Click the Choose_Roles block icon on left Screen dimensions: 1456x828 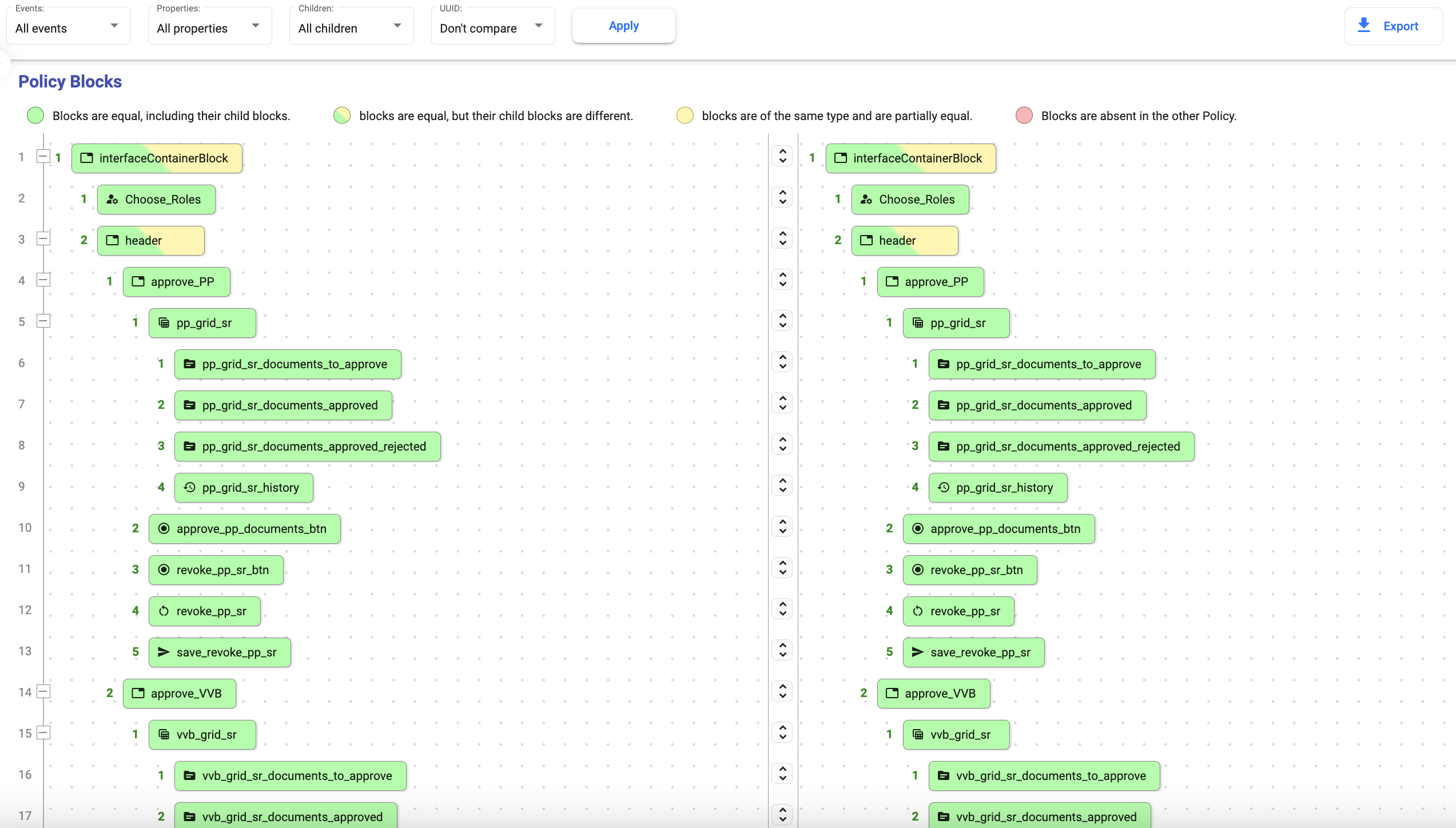tap(113, 200)
